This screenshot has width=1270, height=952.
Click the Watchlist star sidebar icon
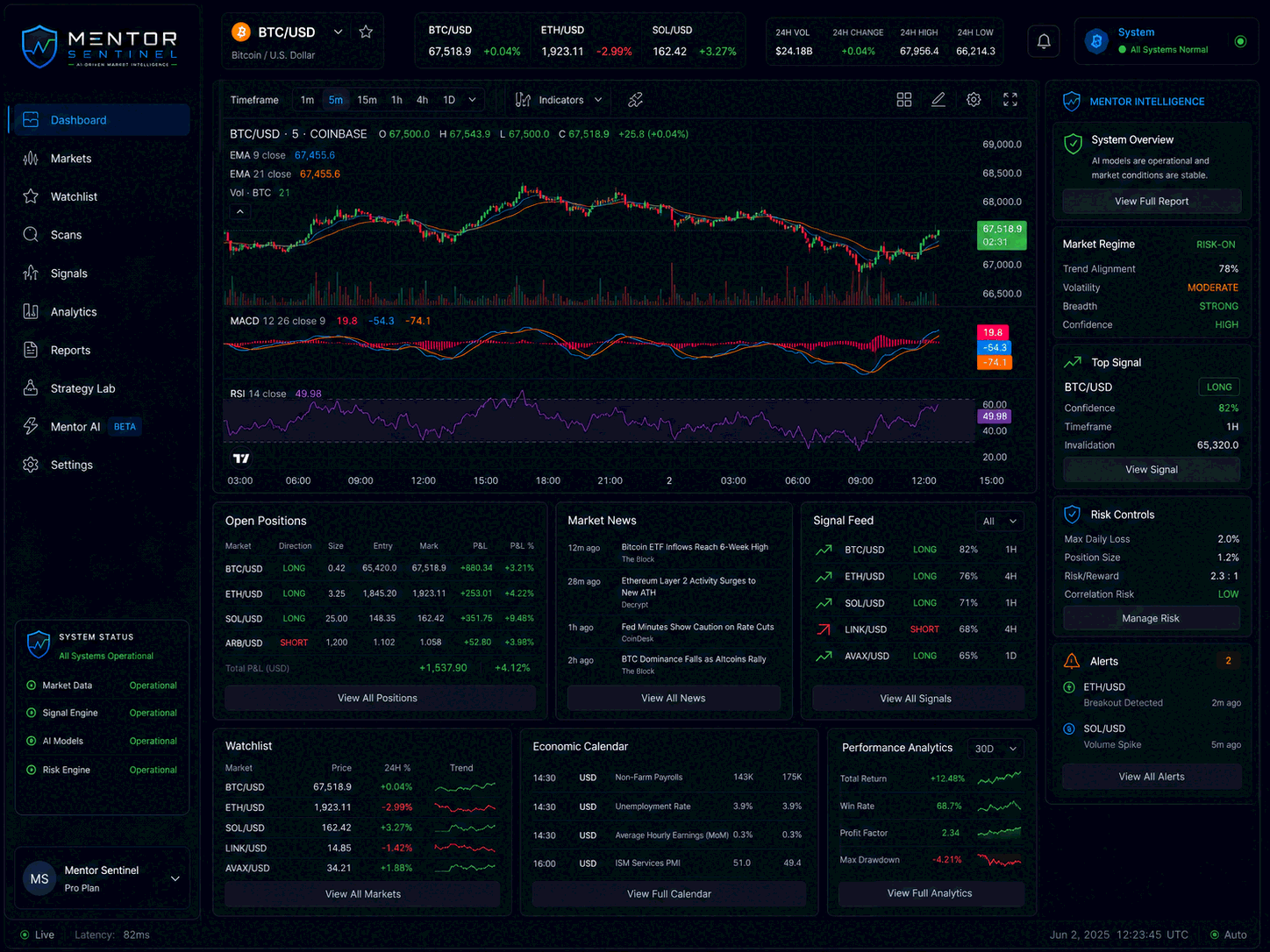coord(31,196)
